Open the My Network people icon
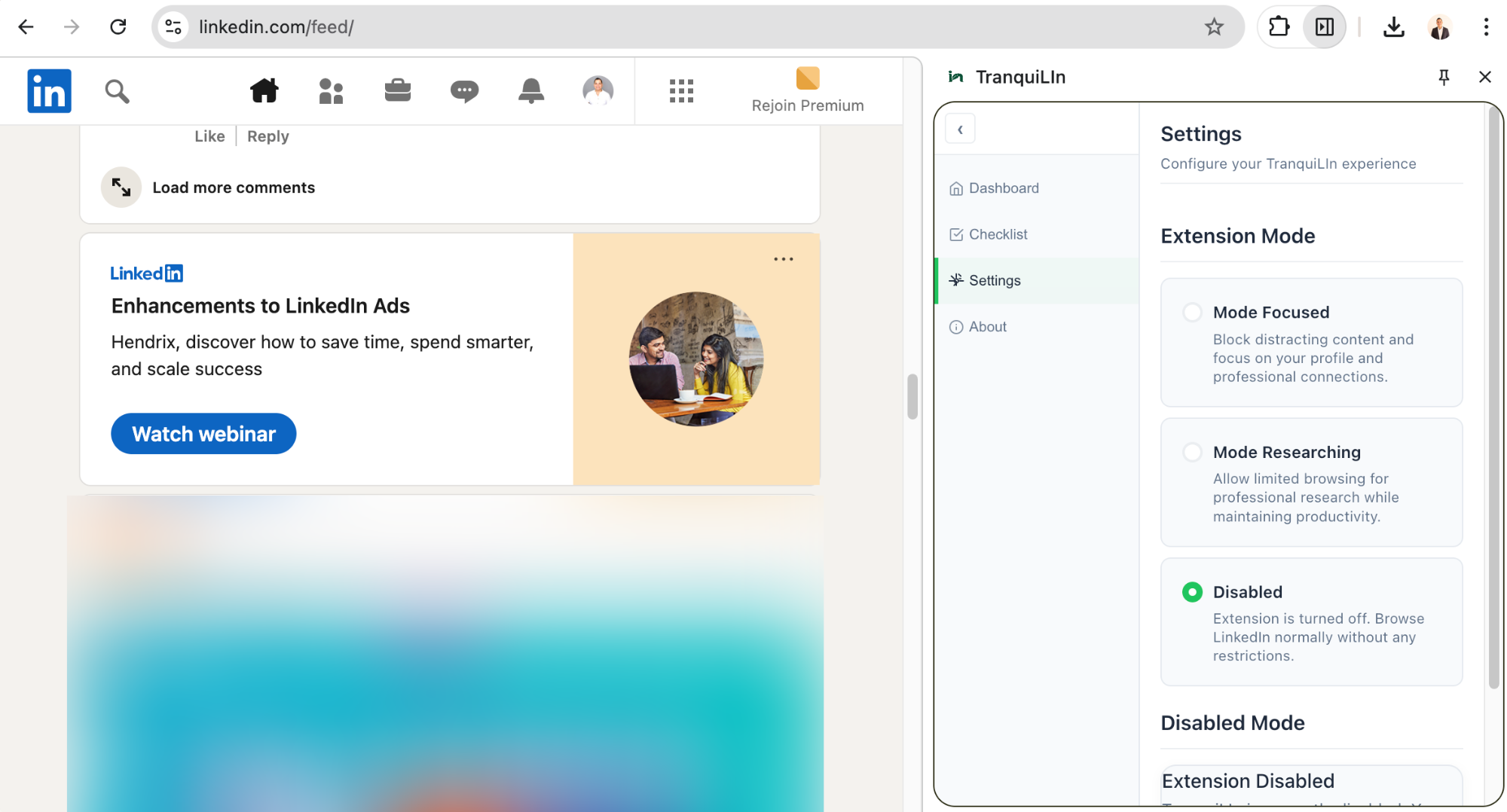The image size is (1507, 812). [331, 91]
